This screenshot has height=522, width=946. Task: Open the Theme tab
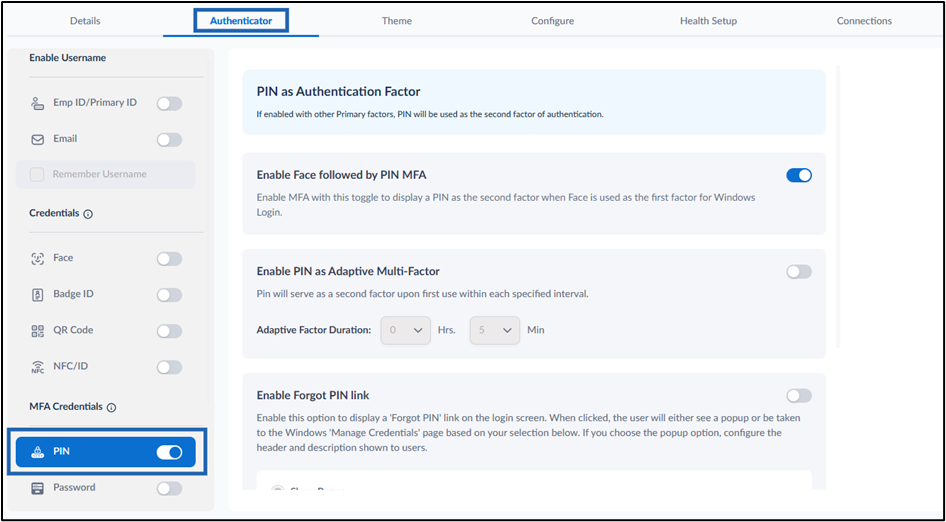click(397, 21)
